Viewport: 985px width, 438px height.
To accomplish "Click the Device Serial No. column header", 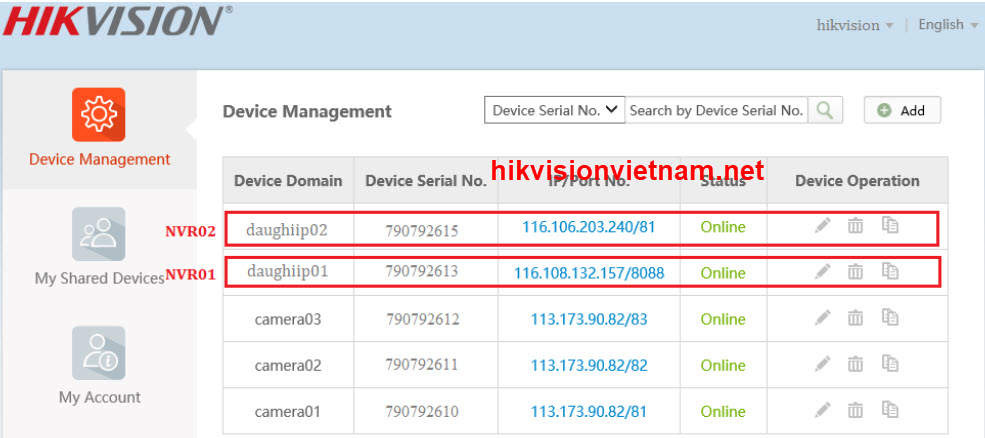I will coord(426,181).
